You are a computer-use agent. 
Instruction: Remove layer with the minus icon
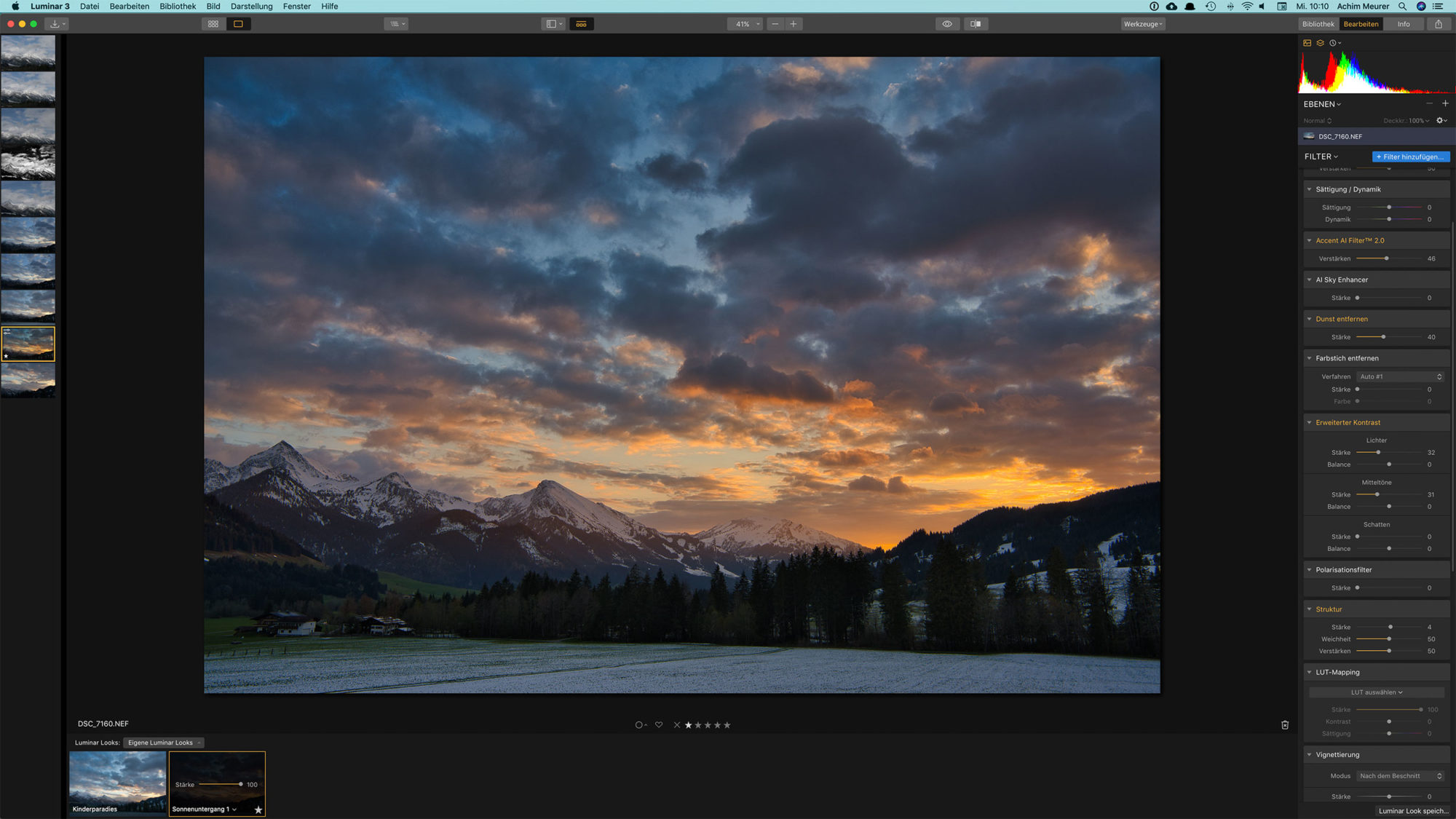click(1429, 103)
